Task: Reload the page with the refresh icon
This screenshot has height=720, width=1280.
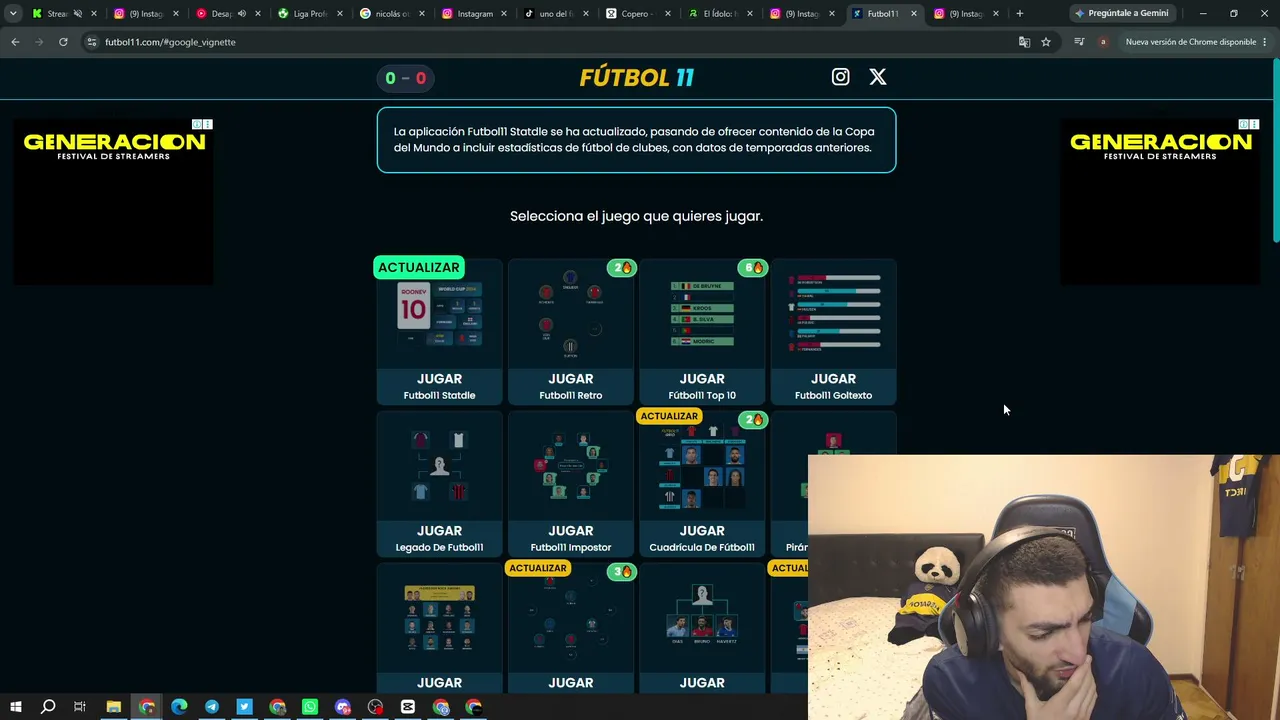Action: point(63,42)
